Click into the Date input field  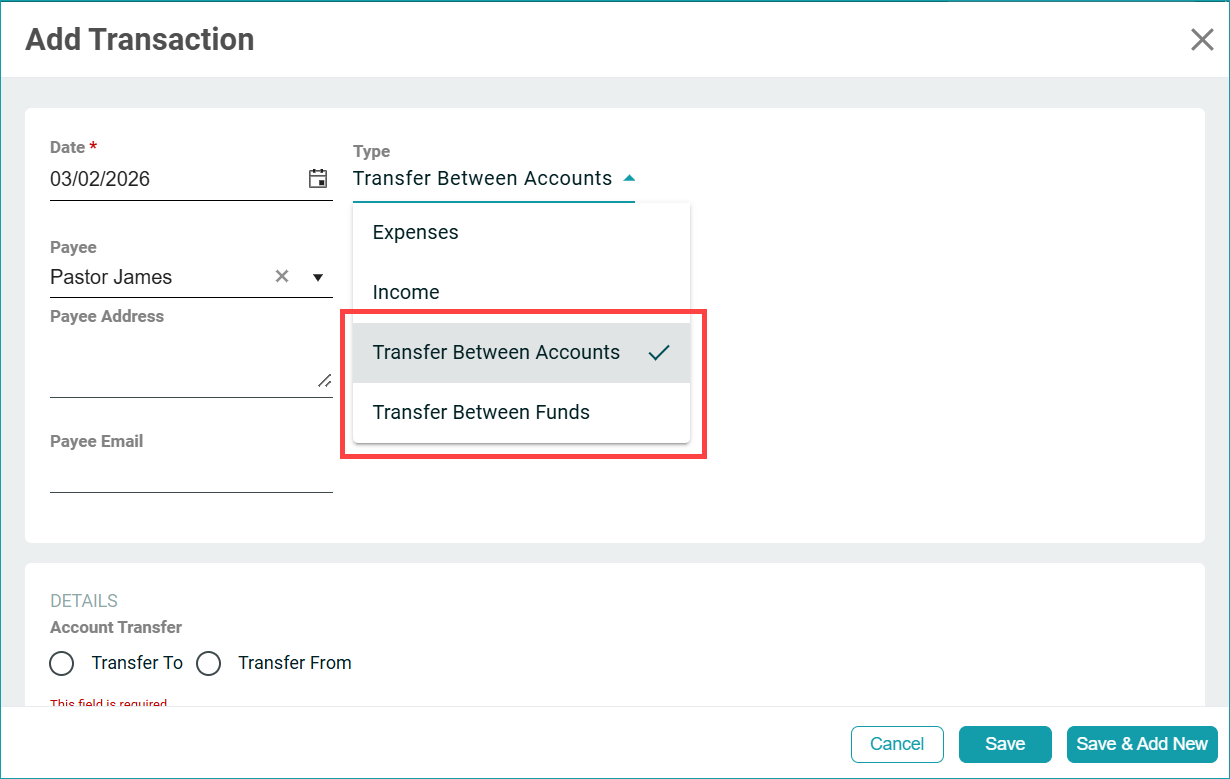click(170, 179)
